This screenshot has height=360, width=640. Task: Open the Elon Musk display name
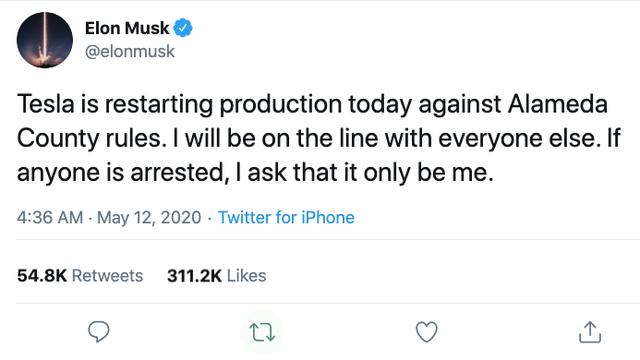point(127,28)
